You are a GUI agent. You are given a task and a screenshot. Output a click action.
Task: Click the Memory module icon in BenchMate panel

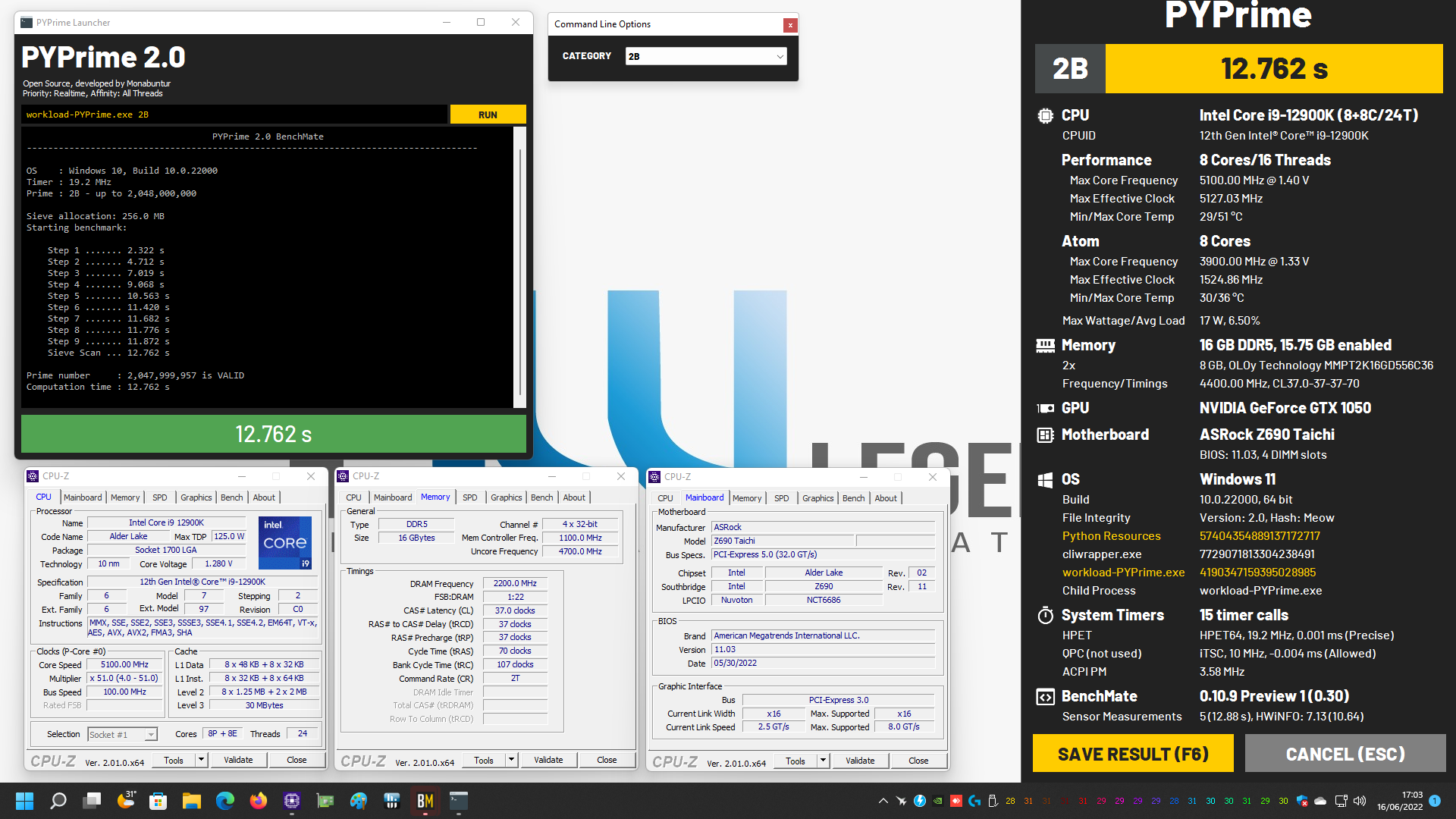(1046, 346)
